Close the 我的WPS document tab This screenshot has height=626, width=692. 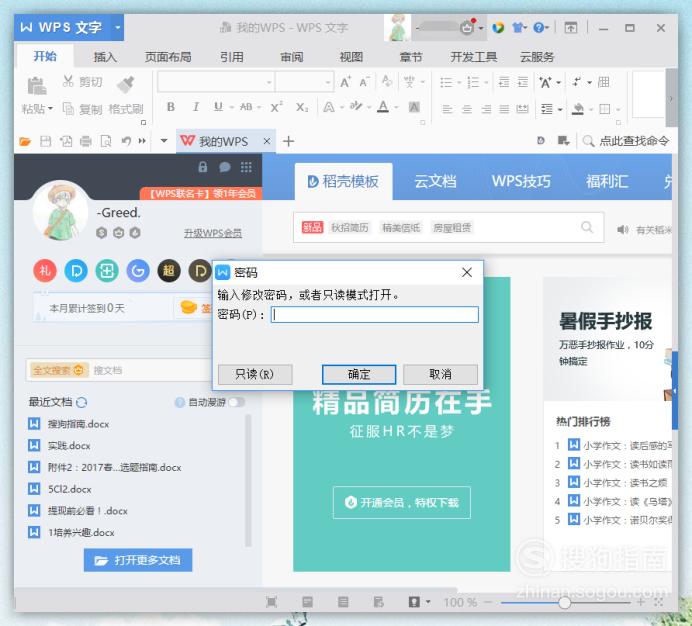(x=267, y=141)
